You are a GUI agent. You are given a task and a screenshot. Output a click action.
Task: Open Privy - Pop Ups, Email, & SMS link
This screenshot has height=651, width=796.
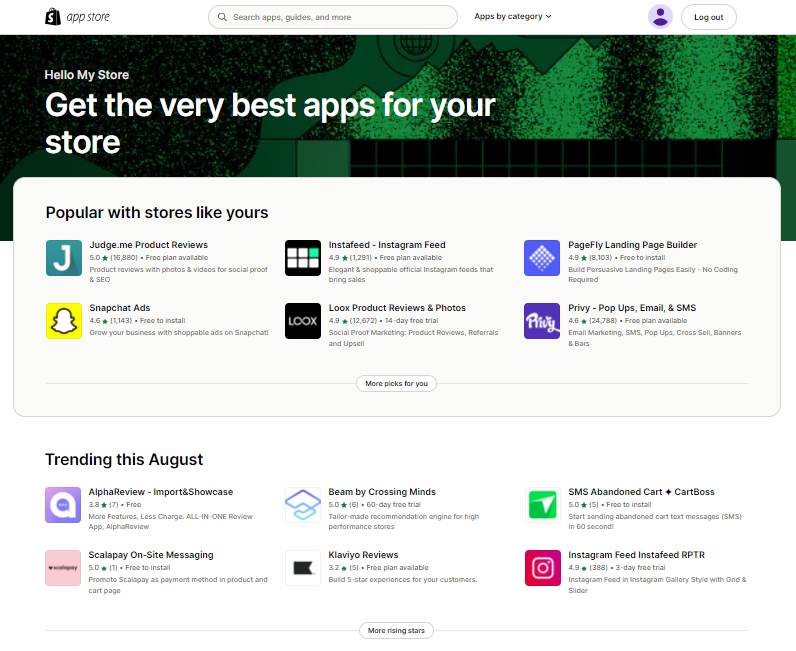pos(632,308)
